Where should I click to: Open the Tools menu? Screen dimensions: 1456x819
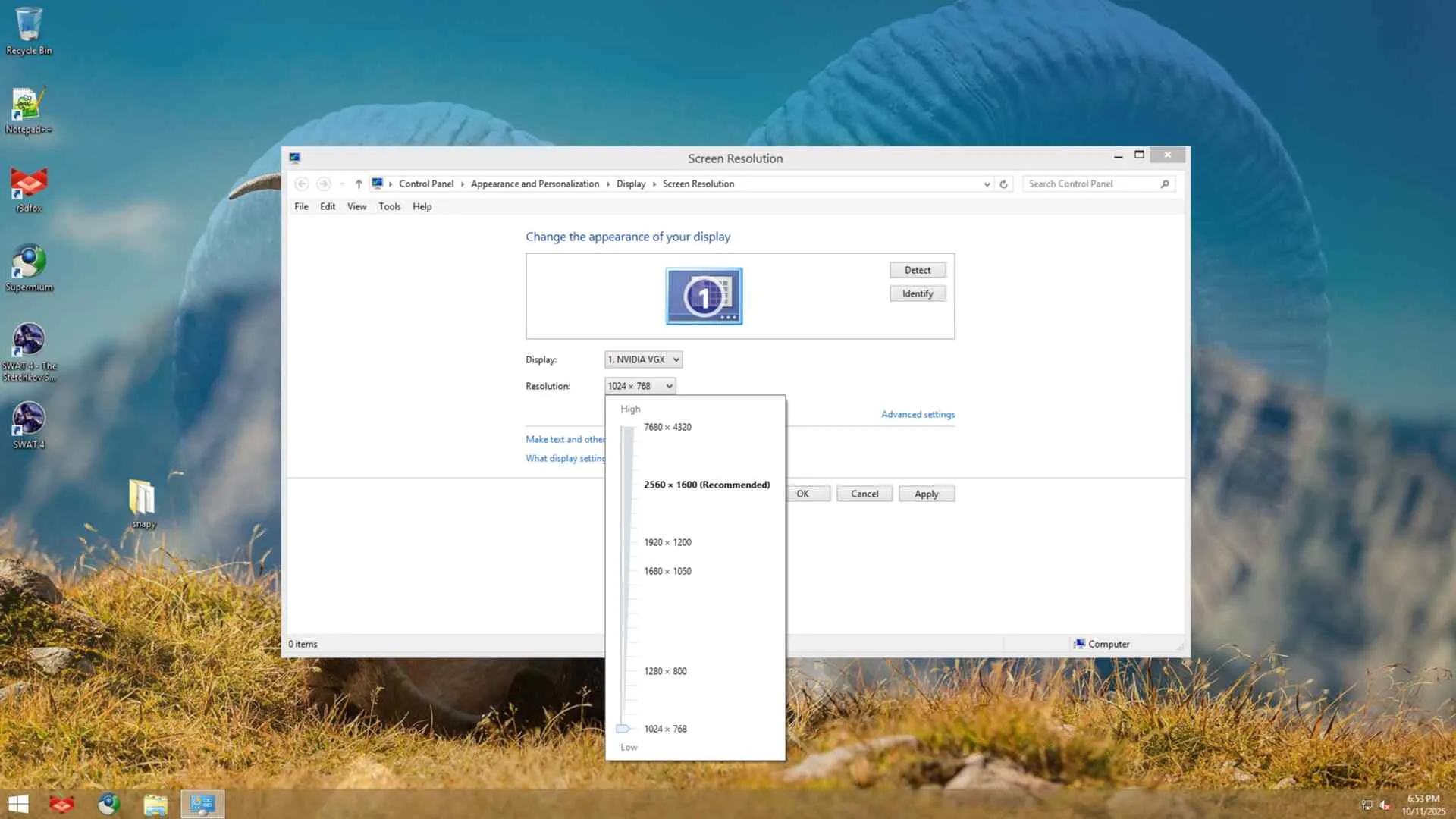389,206
